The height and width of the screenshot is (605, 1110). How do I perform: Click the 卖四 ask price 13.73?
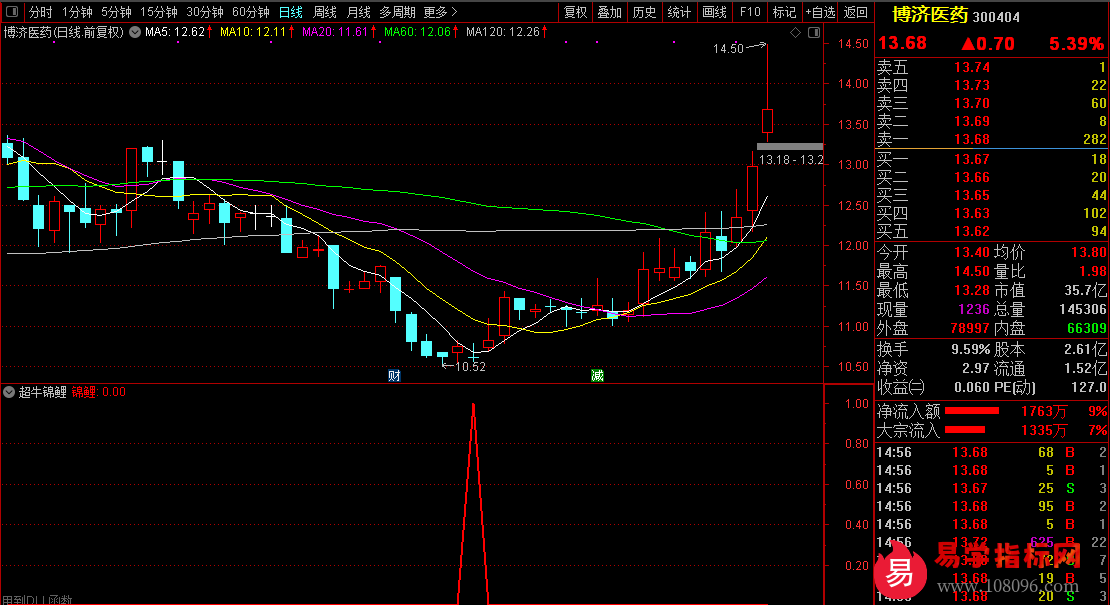[x=972, y=86]
